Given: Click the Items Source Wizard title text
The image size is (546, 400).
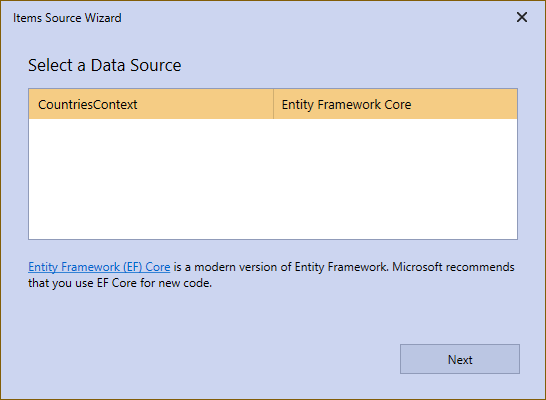Looking at the screenshot, I should [67, 18].
